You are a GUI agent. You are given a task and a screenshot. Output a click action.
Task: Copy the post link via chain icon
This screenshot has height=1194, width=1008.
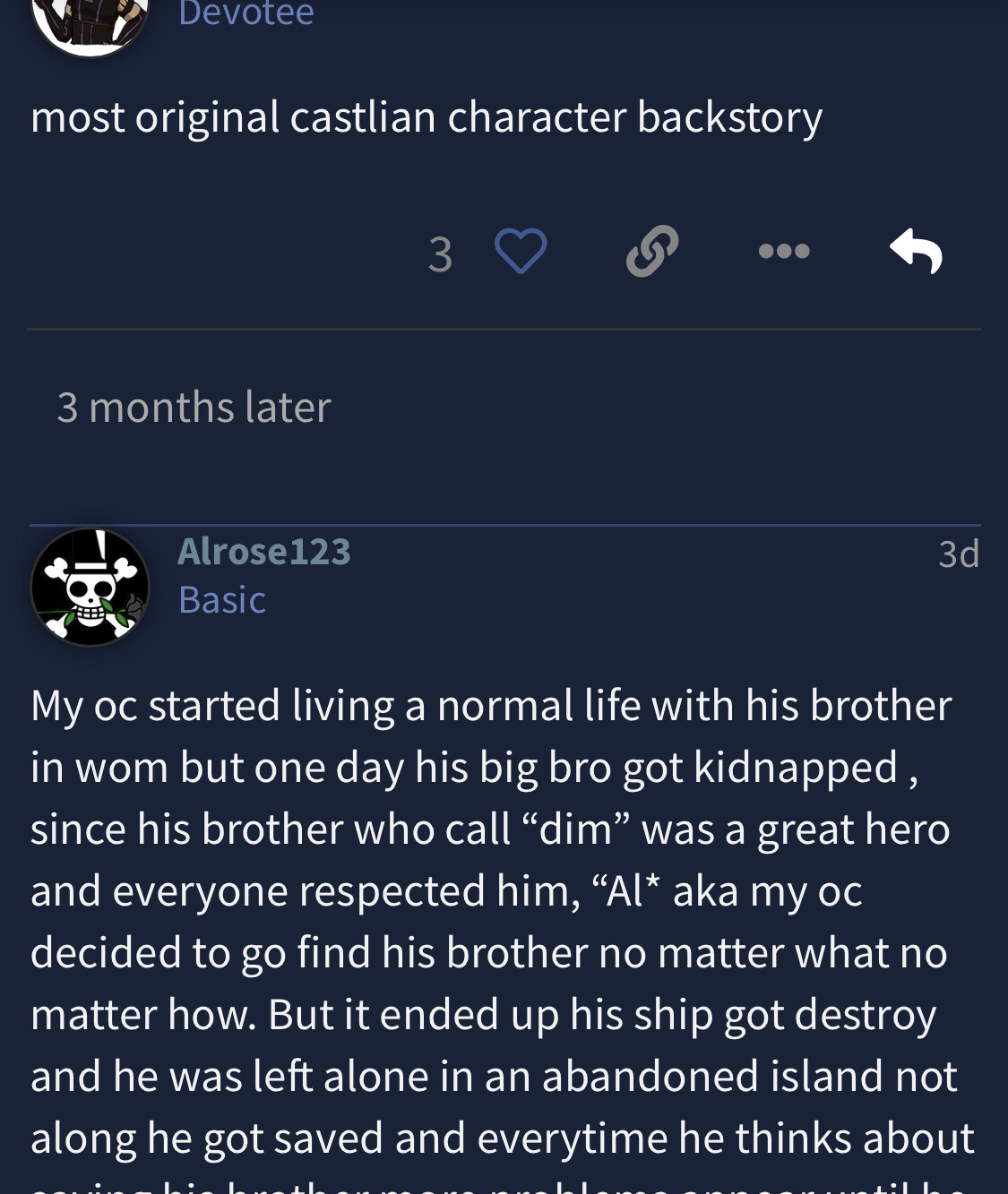click(x=651, y=251)
